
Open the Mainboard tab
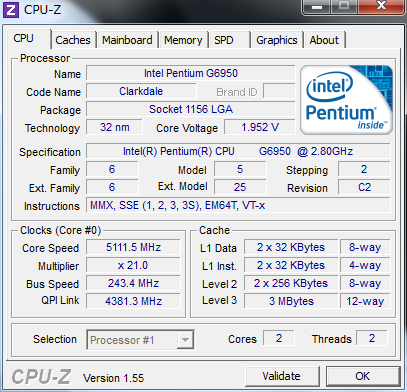pos(127,40)
